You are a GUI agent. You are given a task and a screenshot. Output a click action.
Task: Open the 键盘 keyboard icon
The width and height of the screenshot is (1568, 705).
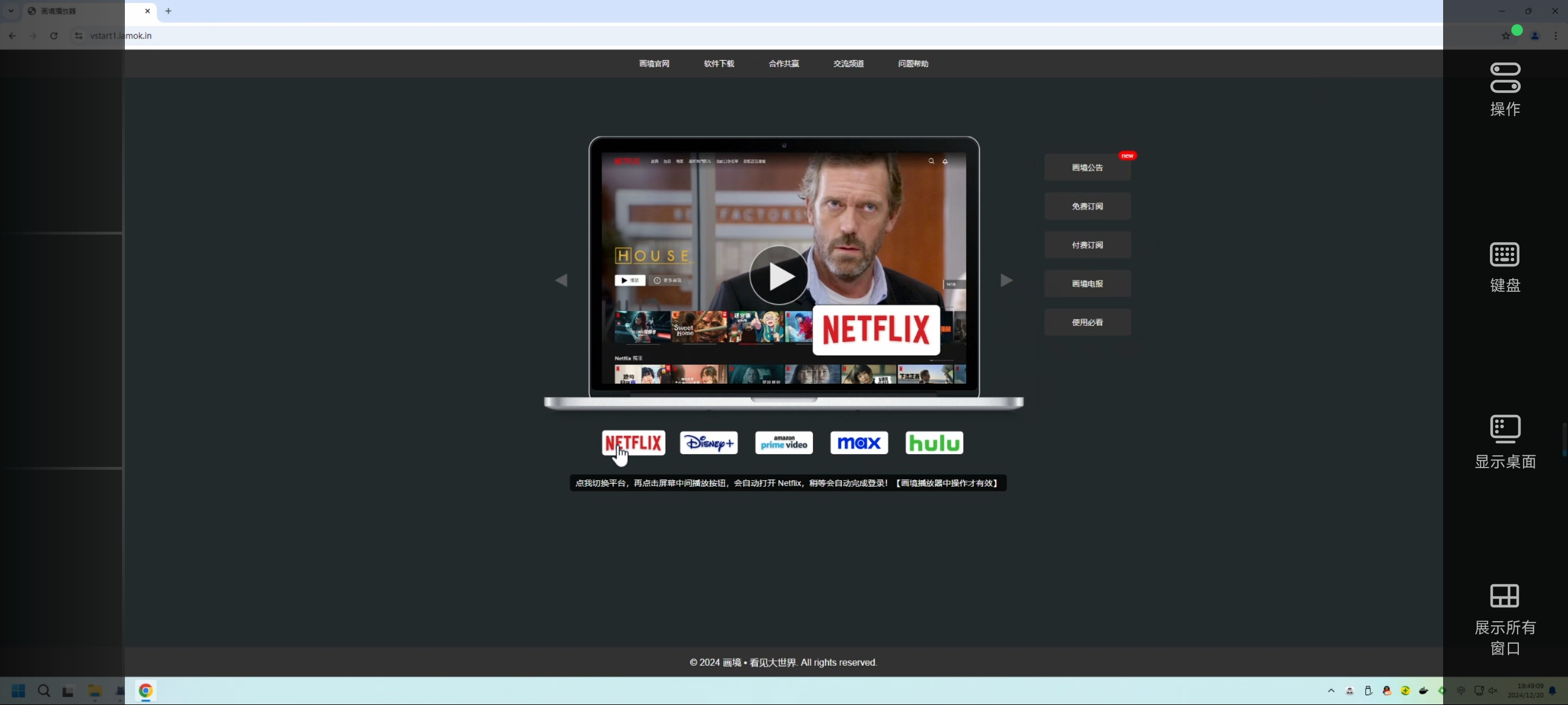1505,254
